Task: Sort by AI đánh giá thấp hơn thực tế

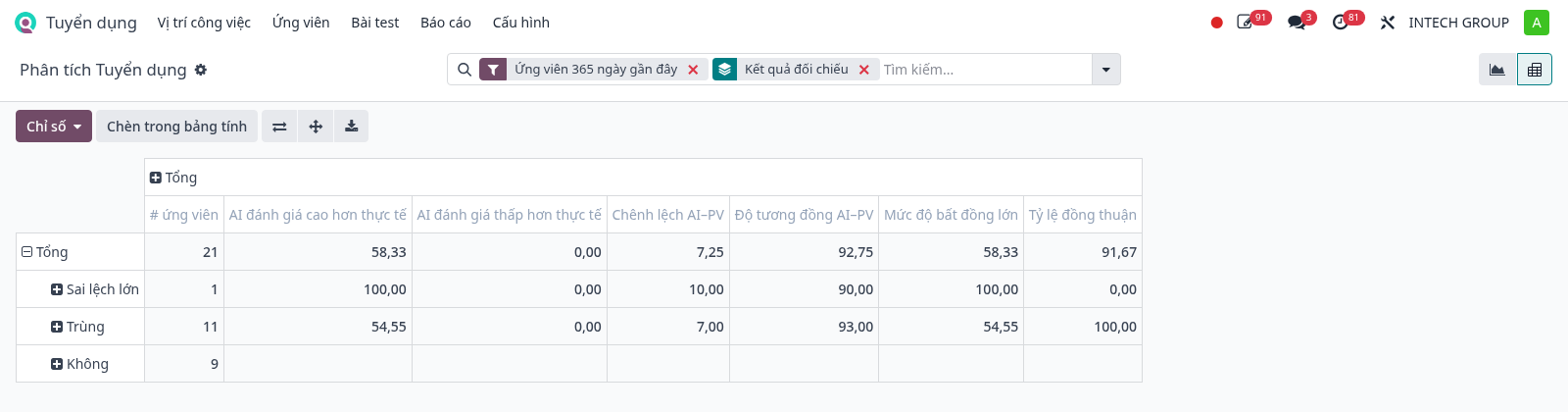Action: (x=510, y=215)
